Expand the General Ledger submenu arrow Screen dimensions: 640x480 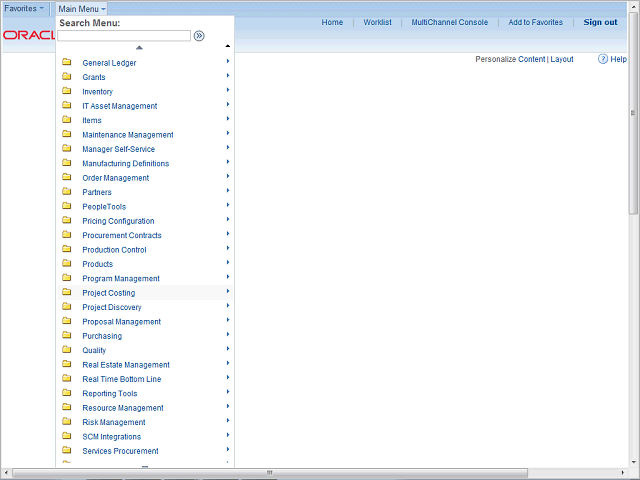[228, 61]
